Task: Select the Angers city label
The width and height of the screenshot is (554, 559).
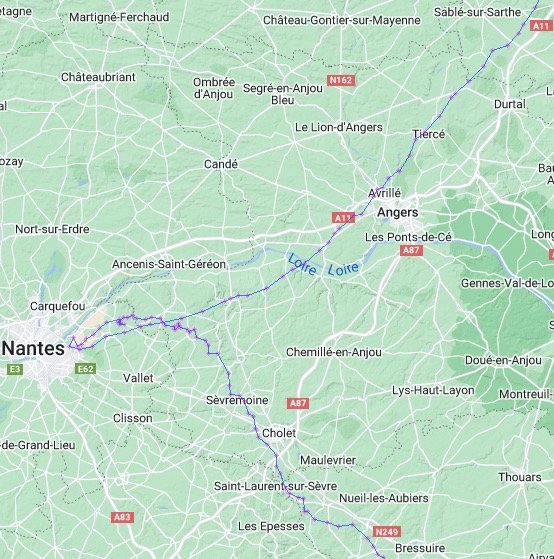Action: (x=398, y=212)
